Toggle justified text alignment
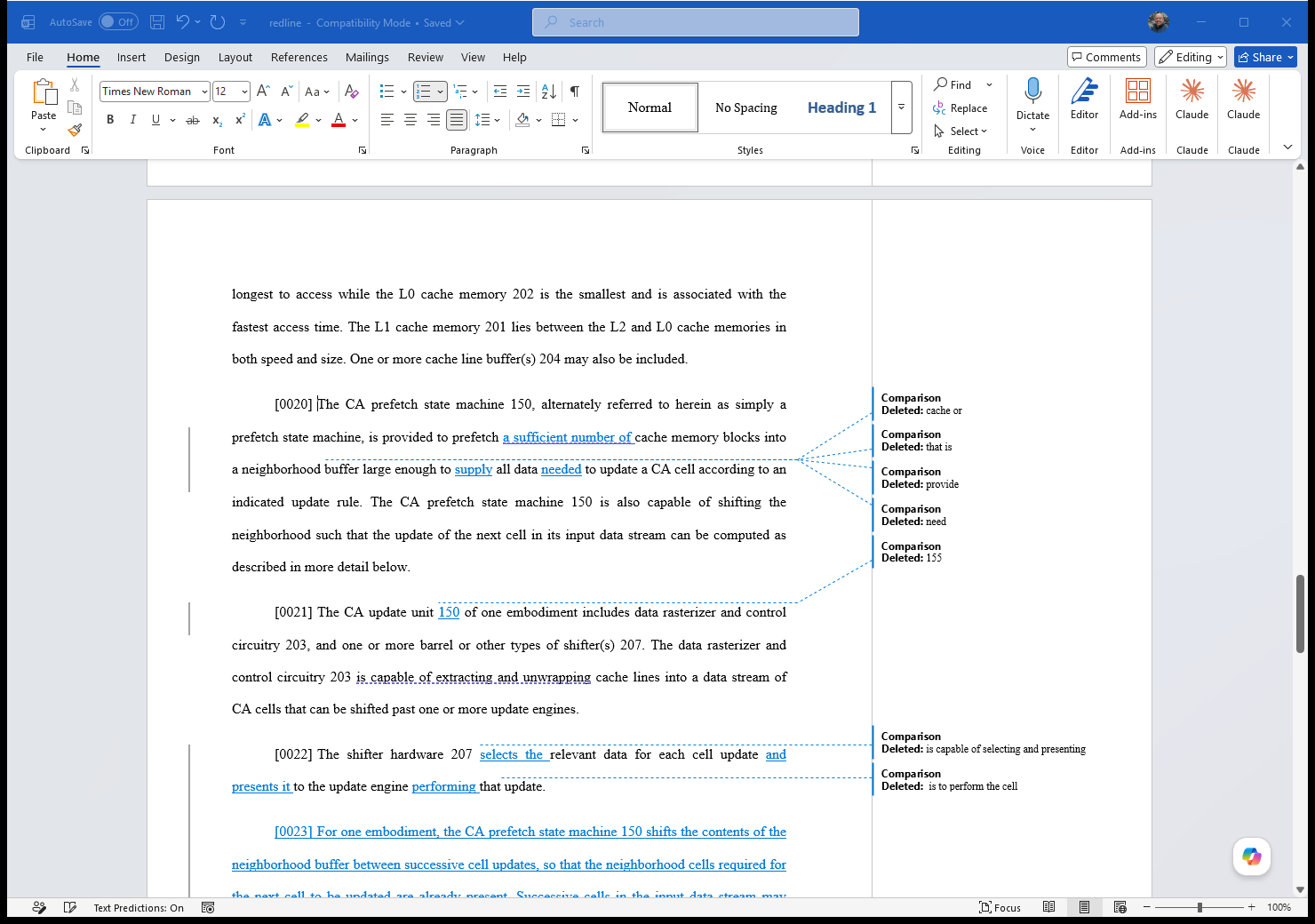Image resolution: width=1315 pixels, height=924 pixels. (457, 120)
